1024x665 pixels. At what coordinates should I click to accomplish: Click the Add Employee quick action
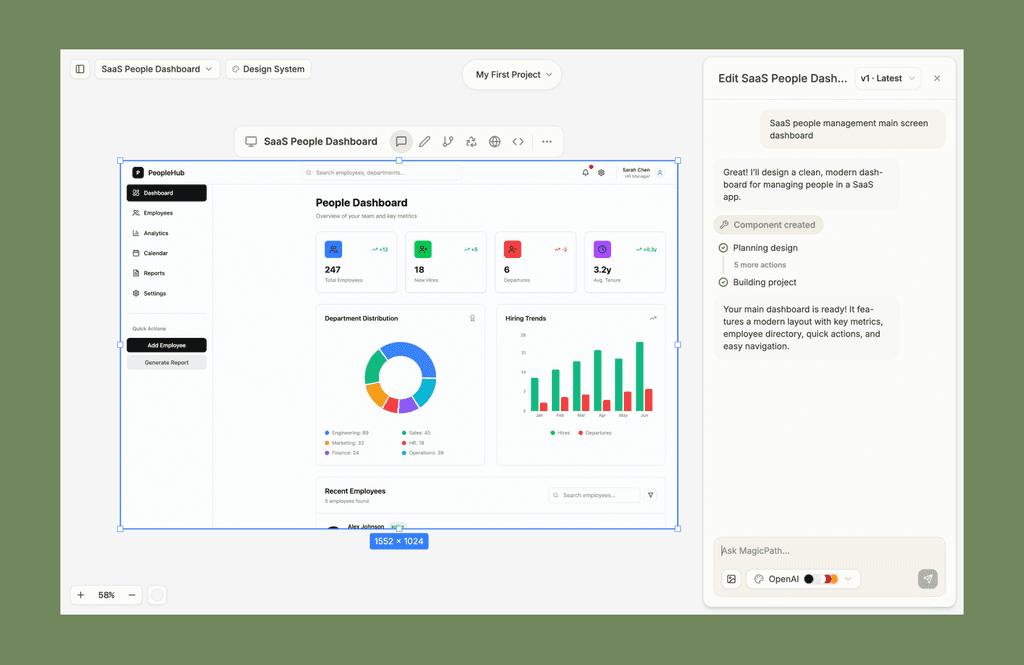[x=166, y=344]
